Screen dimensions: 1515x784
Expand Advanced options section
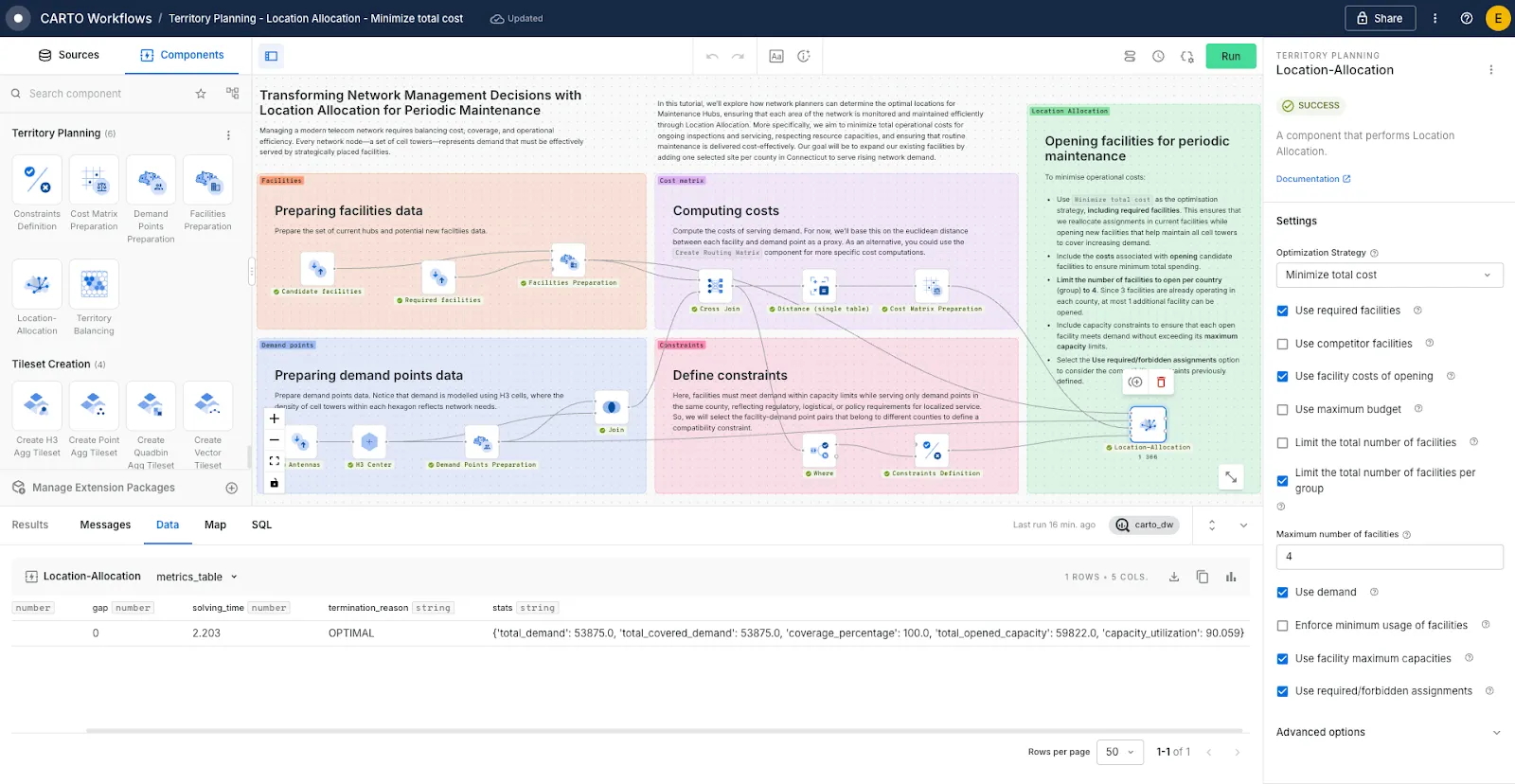[x=1388, y=732]
